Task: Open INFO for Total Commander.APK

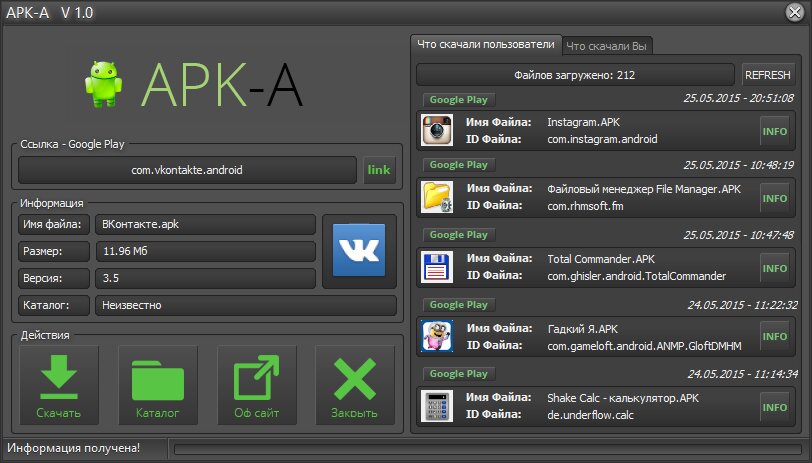Action: pyautogui.click(x=774, y=268)
